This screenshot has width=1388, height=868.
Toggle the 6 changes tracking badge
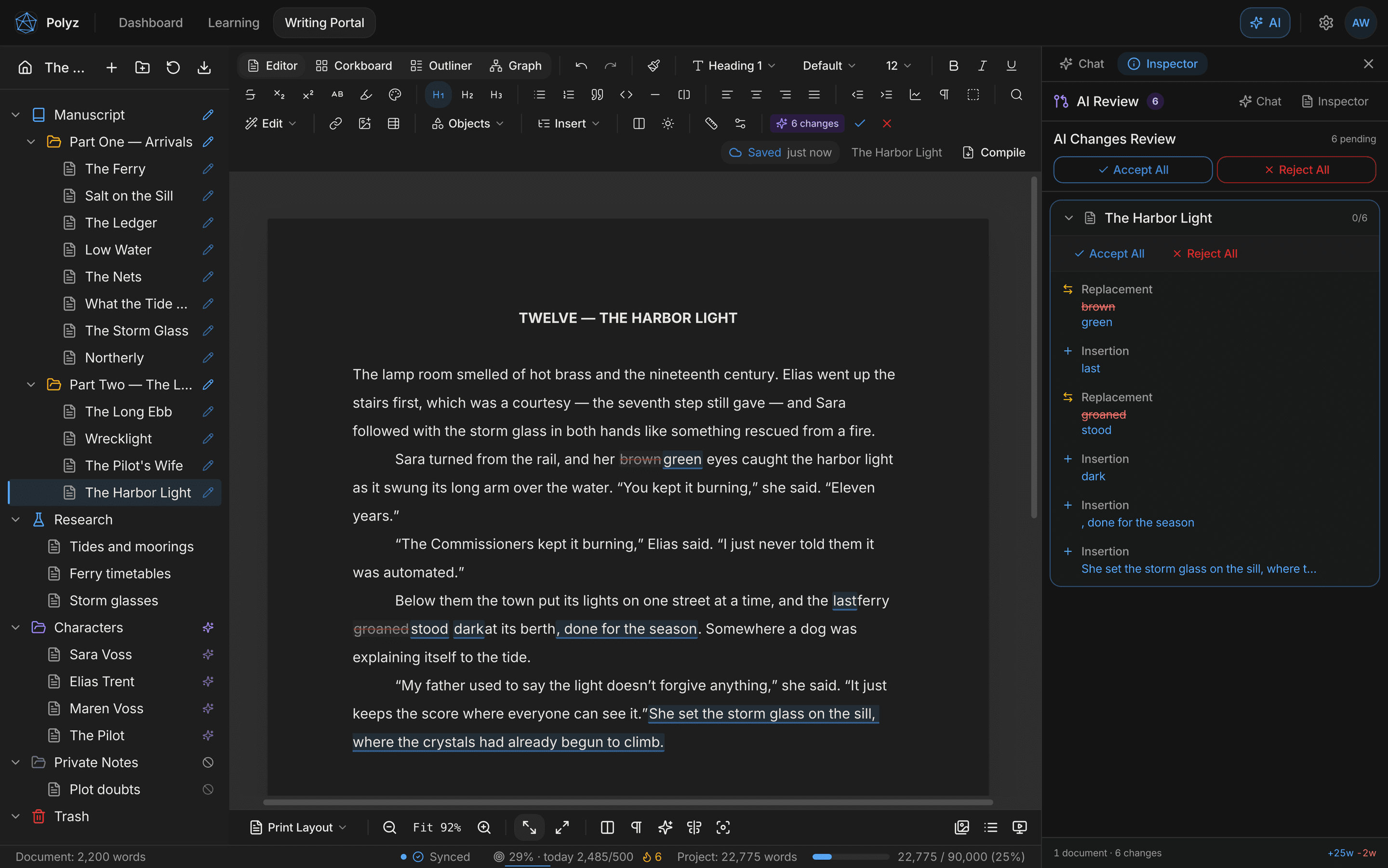click(x=807, y=123)
